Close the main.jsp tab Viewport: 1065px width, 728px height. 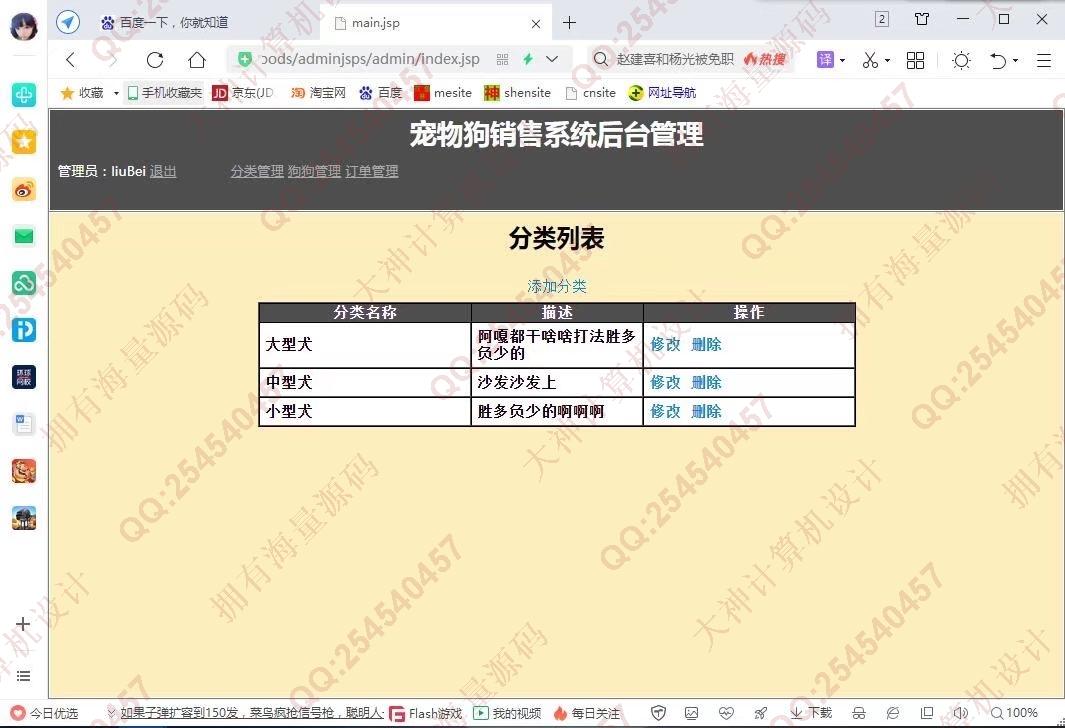tap(536, 24)
